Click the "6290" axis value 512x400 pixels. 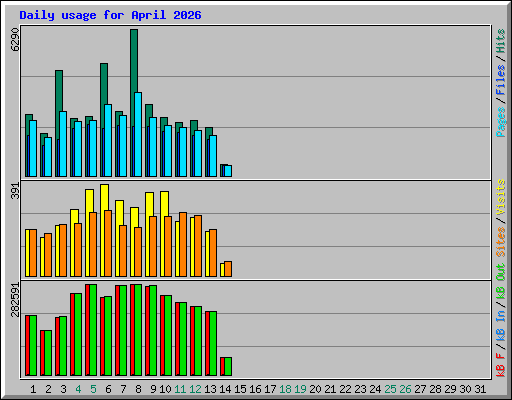coord(15,39)
